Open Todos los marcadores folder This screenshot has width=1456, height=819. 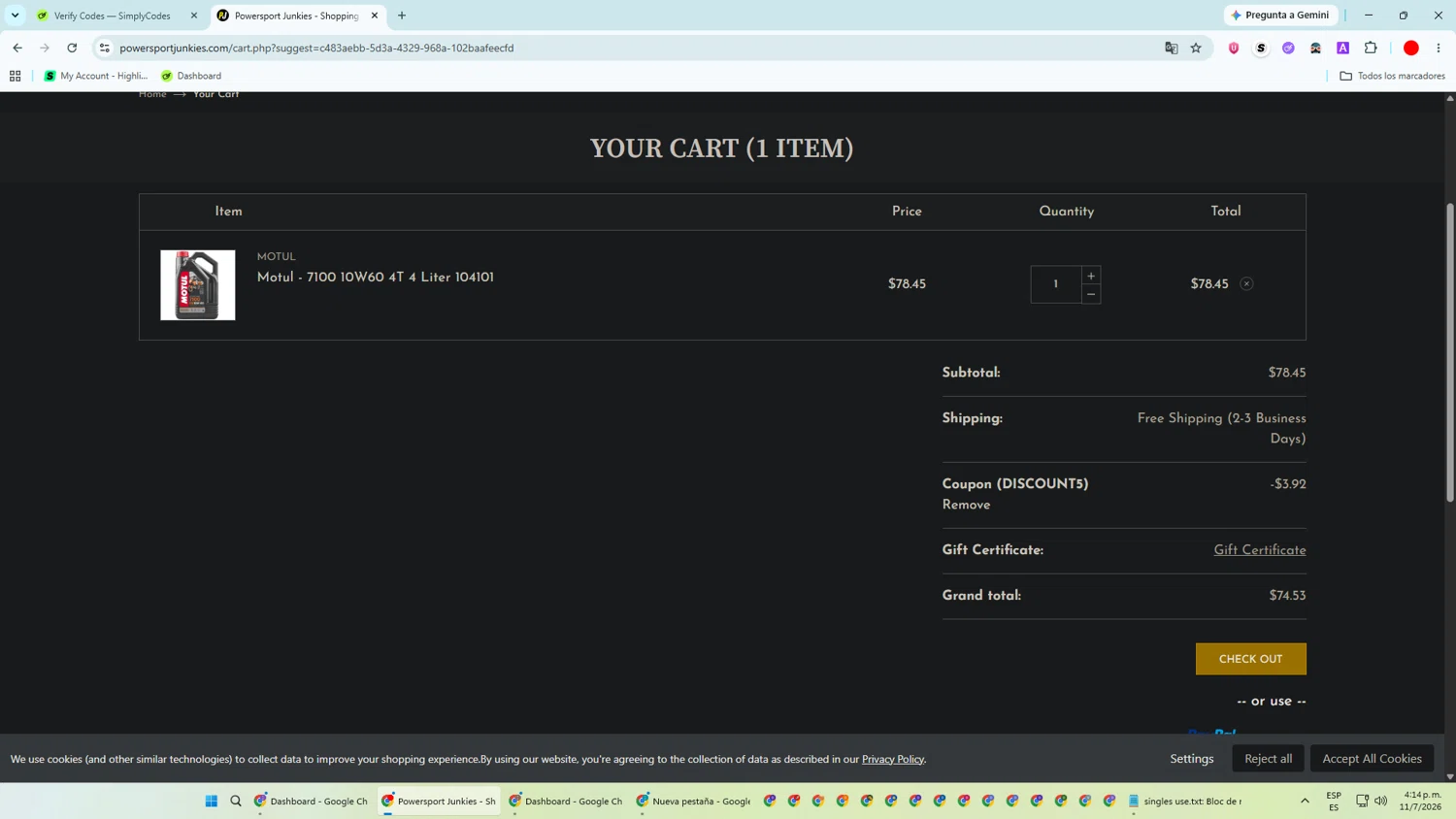(x=1392, y=76)
